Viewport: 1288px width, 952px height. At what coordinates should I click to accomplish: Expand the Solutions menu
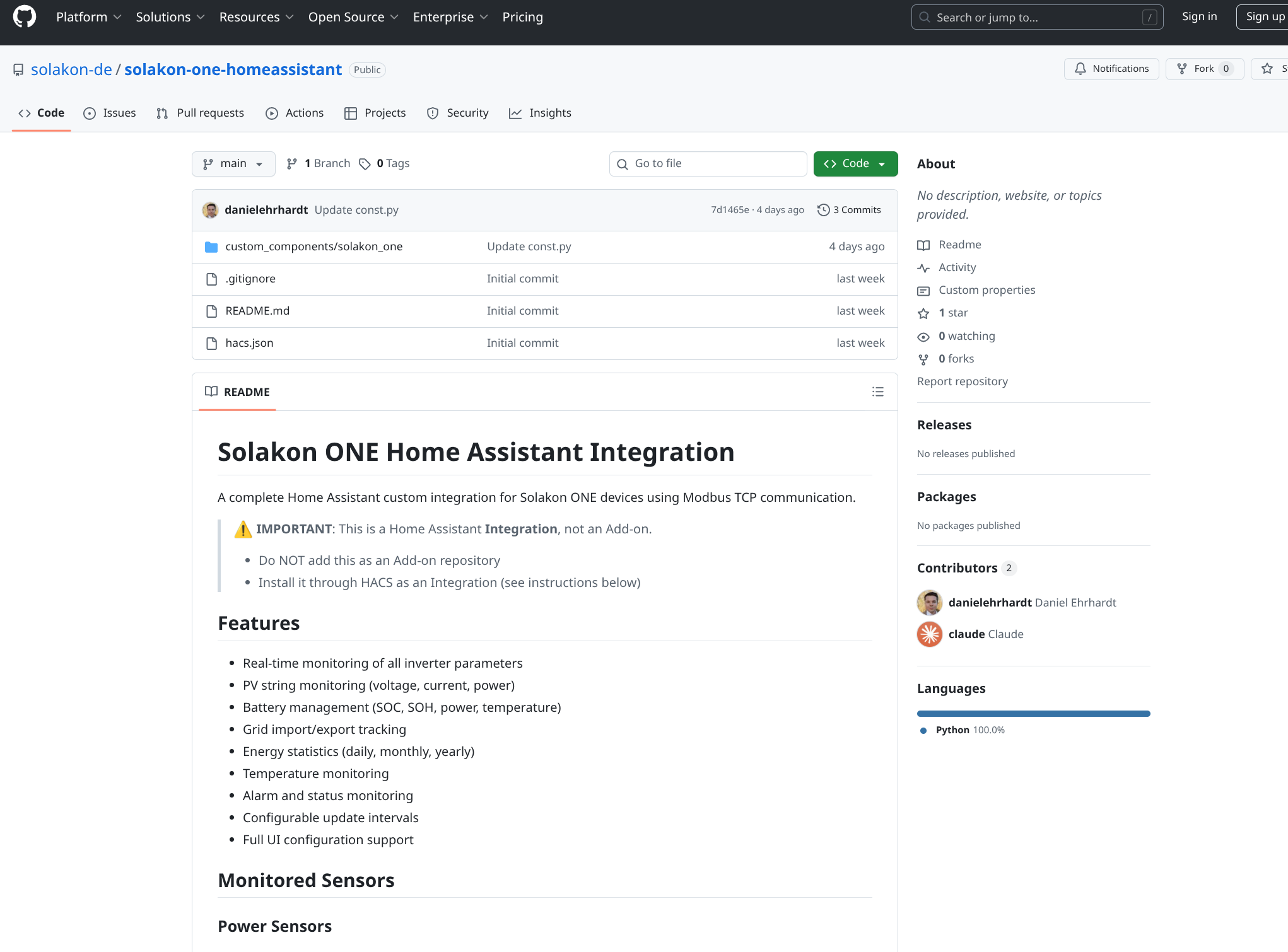tap(170, 17)
